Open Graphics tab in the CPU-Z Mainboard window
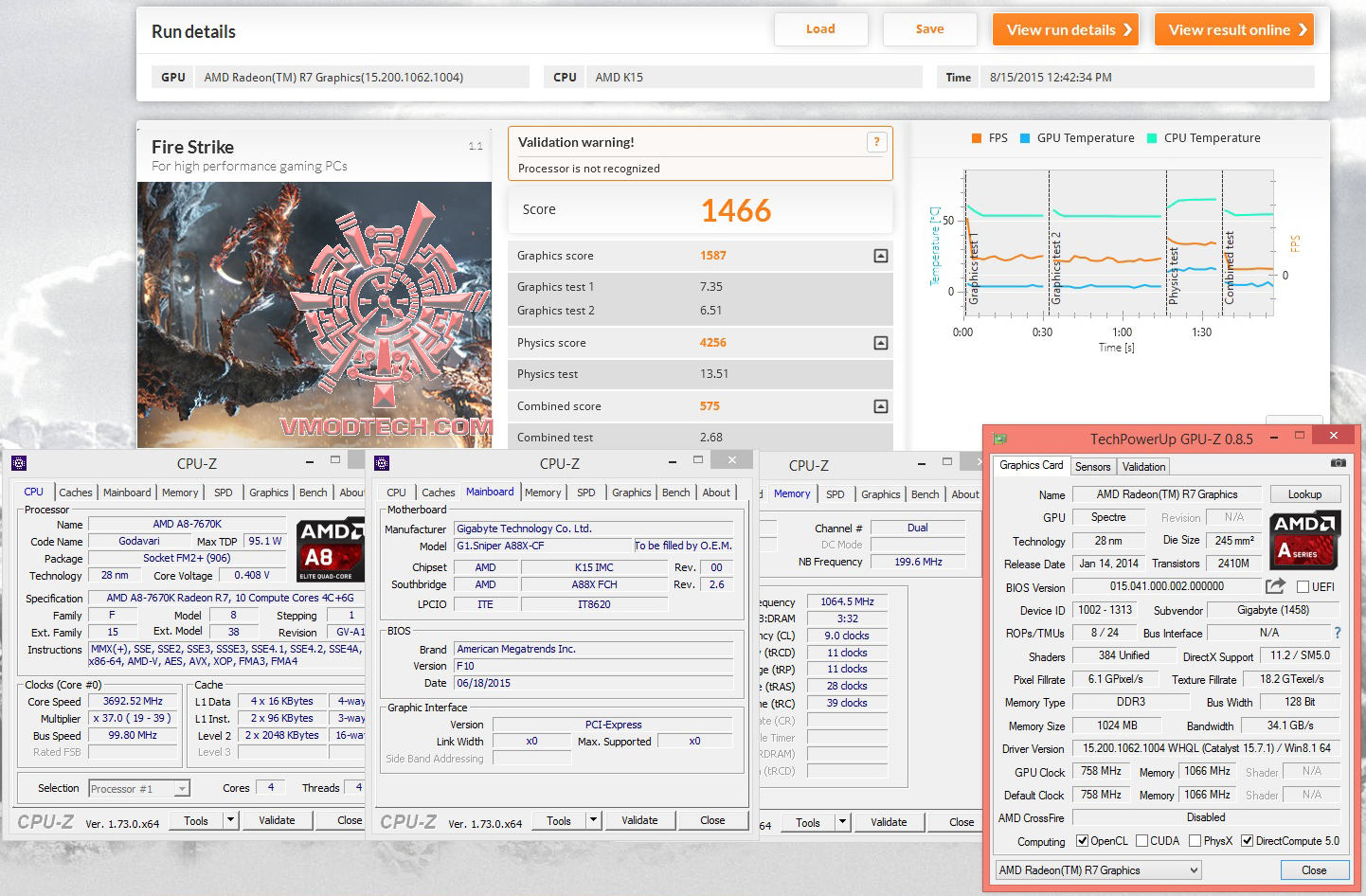The width and height of the screenshot is (1366, 896). 632,493
